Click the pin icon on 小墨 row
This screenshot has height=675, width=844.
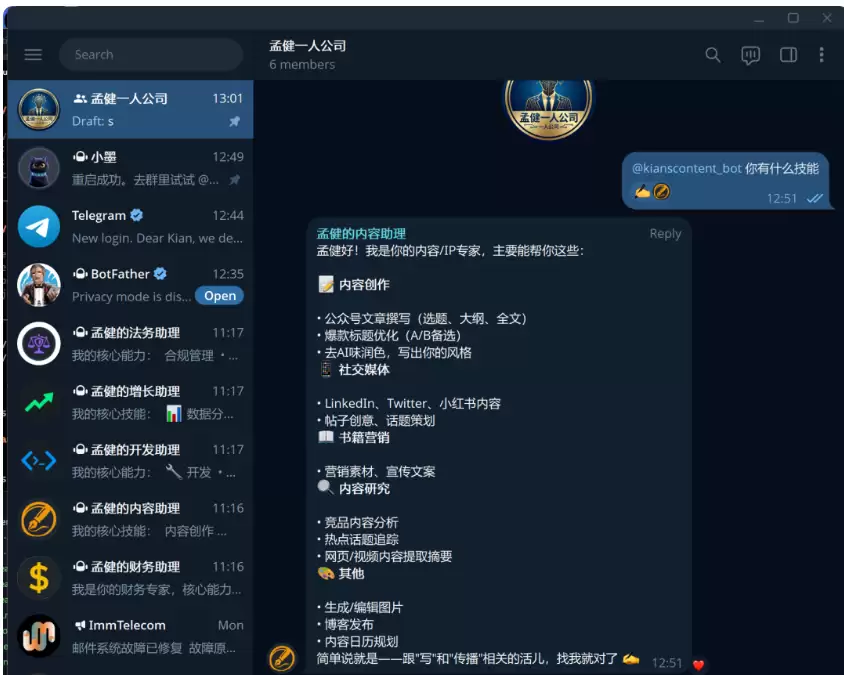click(234, 180)
